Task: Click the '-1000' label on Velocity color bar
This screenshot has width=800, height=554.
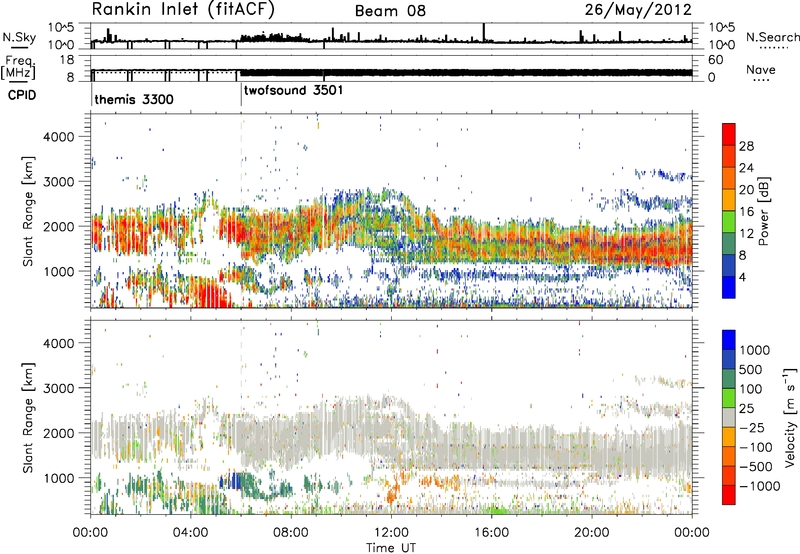Action: (759, 486)
